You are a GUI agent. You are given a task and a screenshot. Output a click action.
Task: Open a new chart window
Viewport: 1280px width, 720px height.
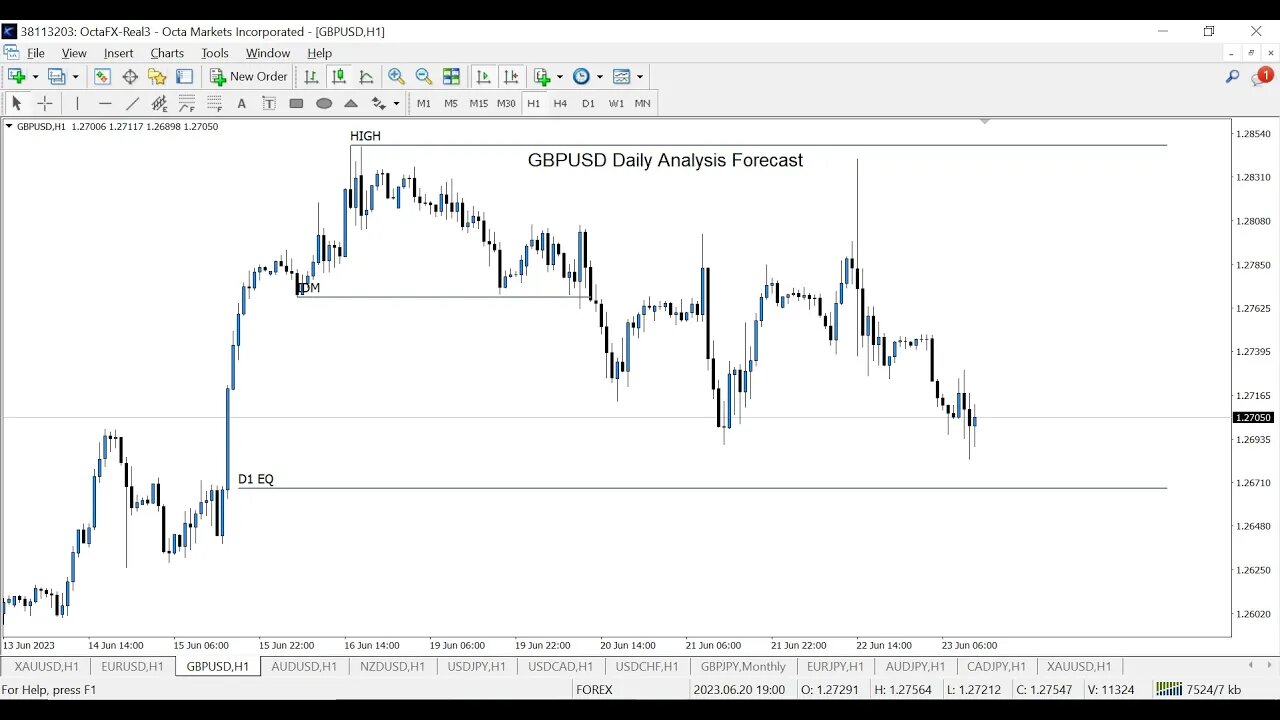(x=17, y=76)
